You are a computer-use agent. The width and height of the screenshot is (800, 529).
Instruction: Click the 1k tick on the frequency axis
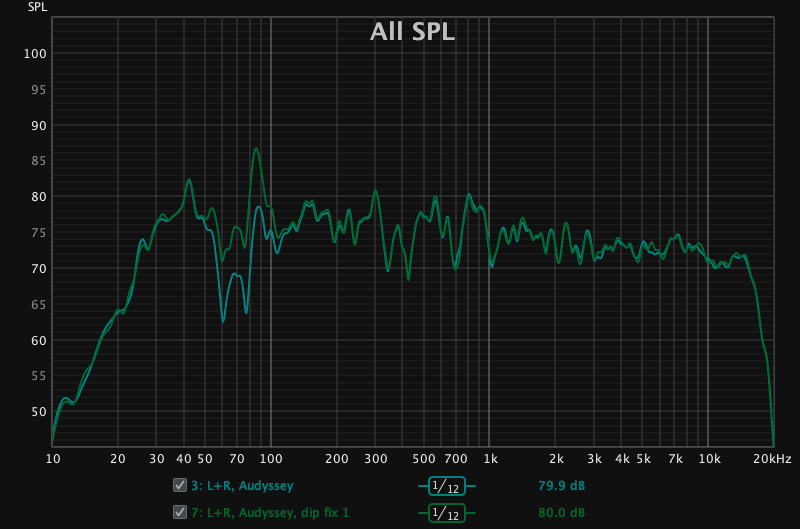(490, 459)
